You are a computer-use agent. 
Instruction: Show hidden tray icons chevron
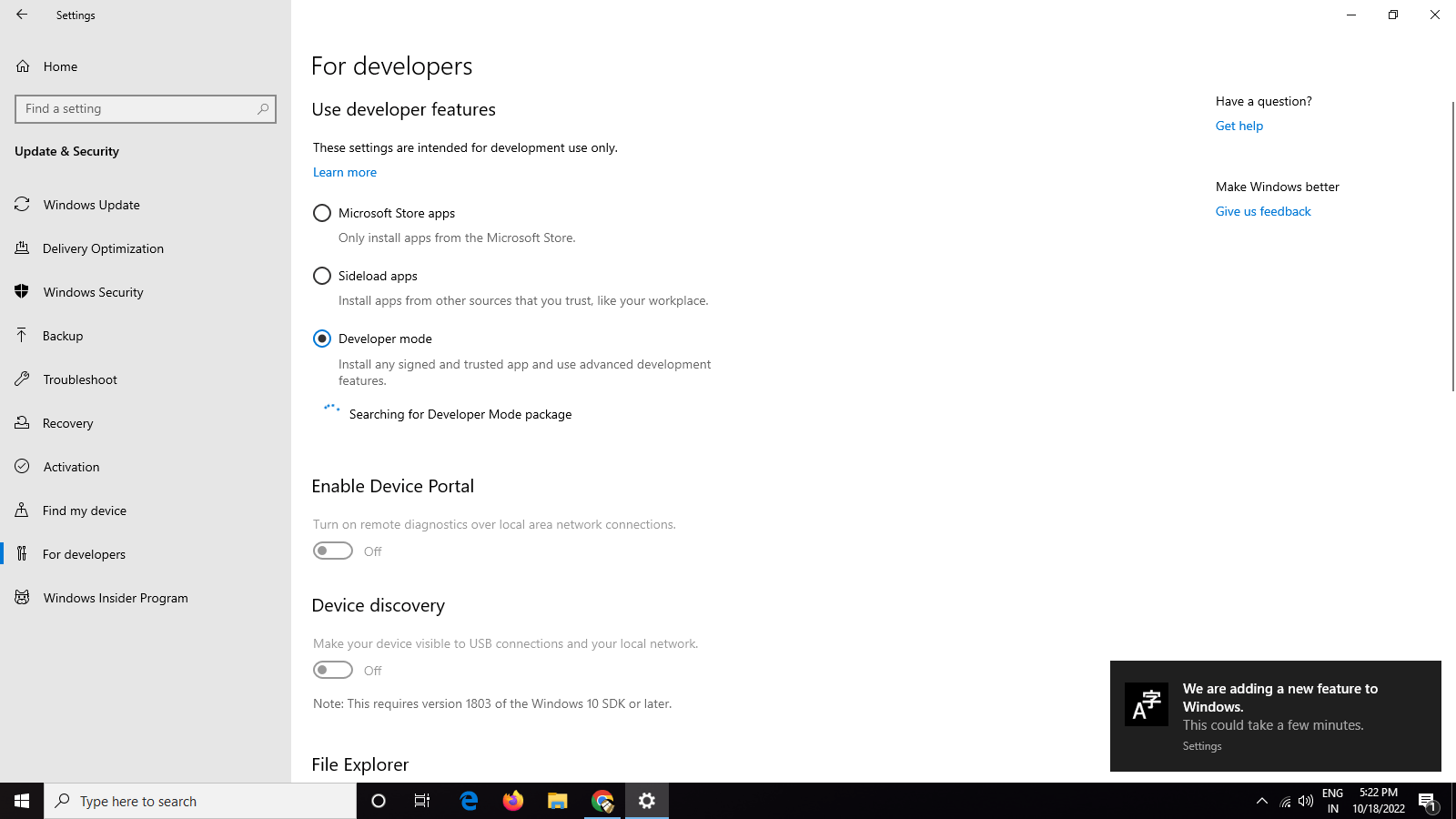(x=1262, y=801)
